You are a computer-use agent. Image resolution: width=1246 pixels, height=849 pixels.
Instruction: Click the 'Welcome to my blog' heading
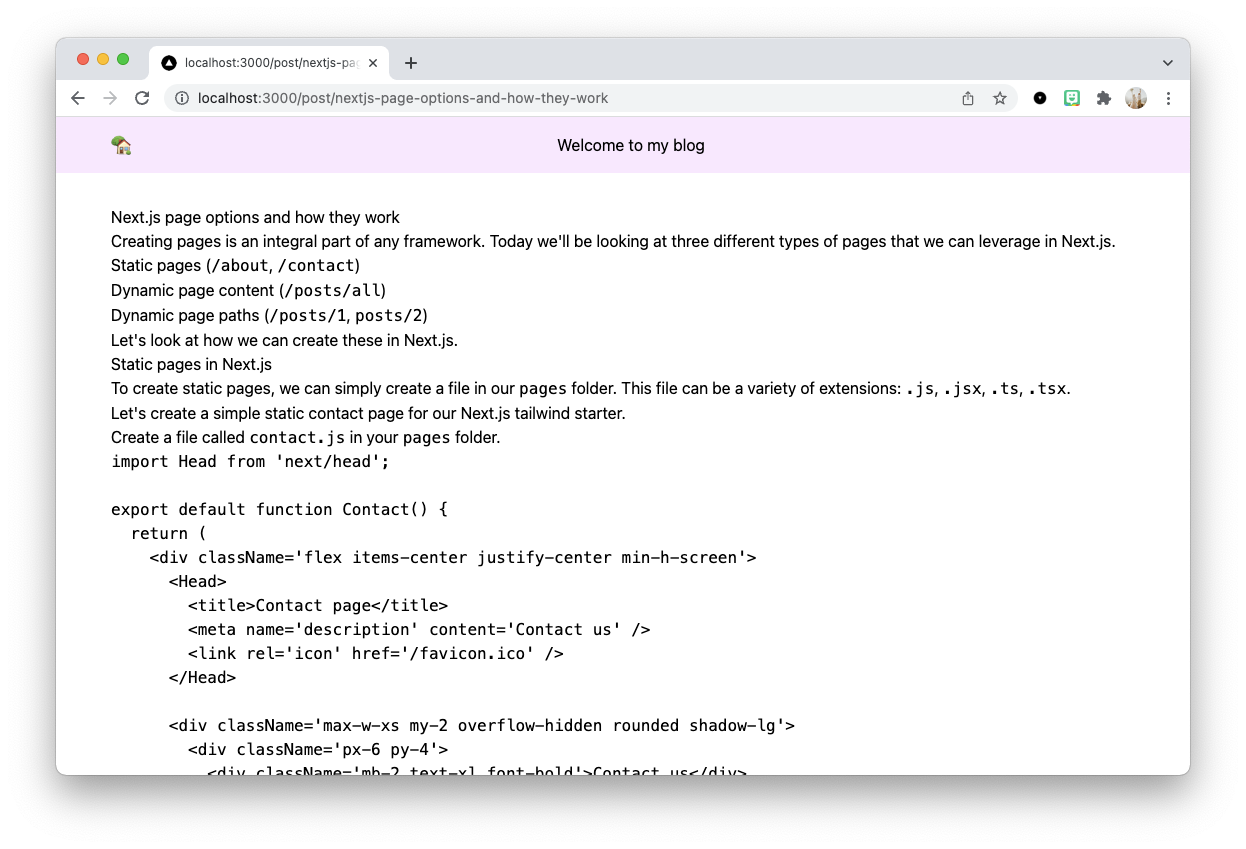pyautogui.click(x=631, y=145)
